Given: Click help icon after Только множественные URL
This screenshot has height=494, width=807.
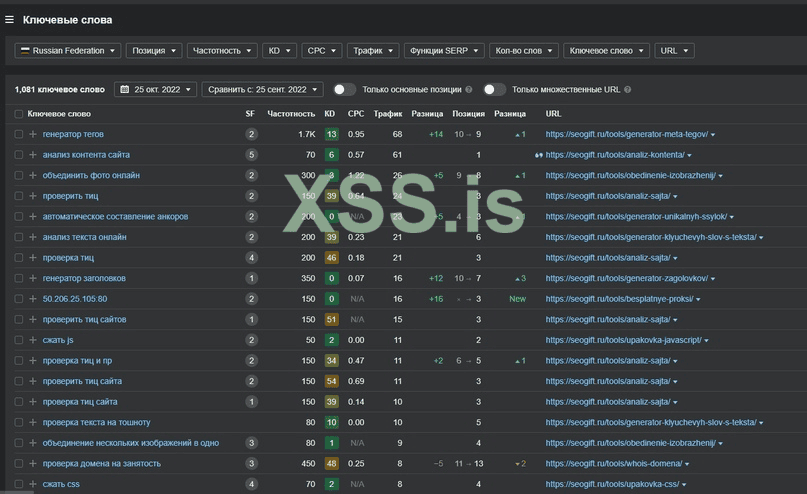Looking at the screenshot, I should tap(627, 90).
